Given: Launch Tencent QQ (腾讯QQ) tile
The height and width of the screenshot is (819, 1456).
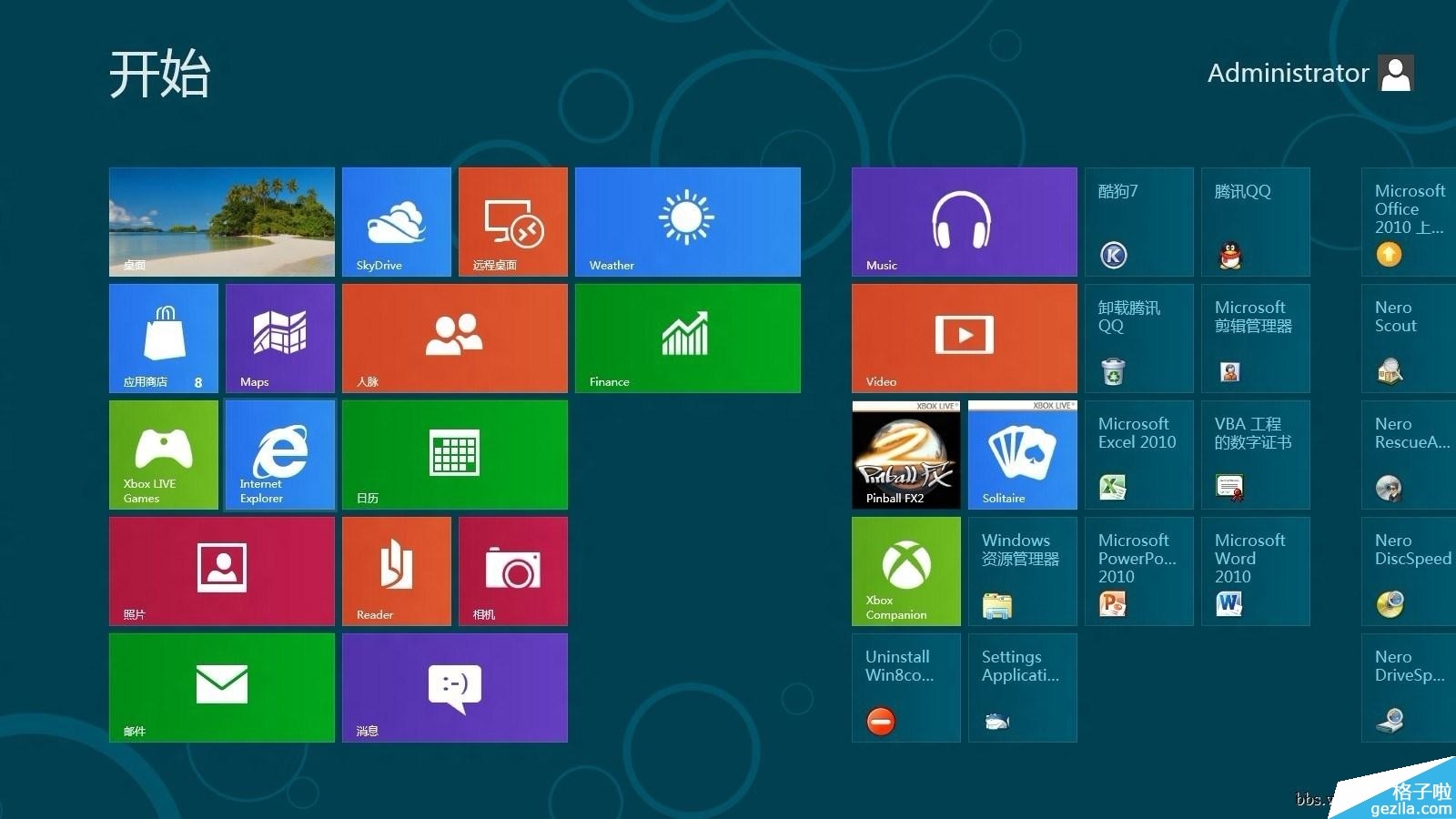Looking at the screenshot, I should (1256, 222).
